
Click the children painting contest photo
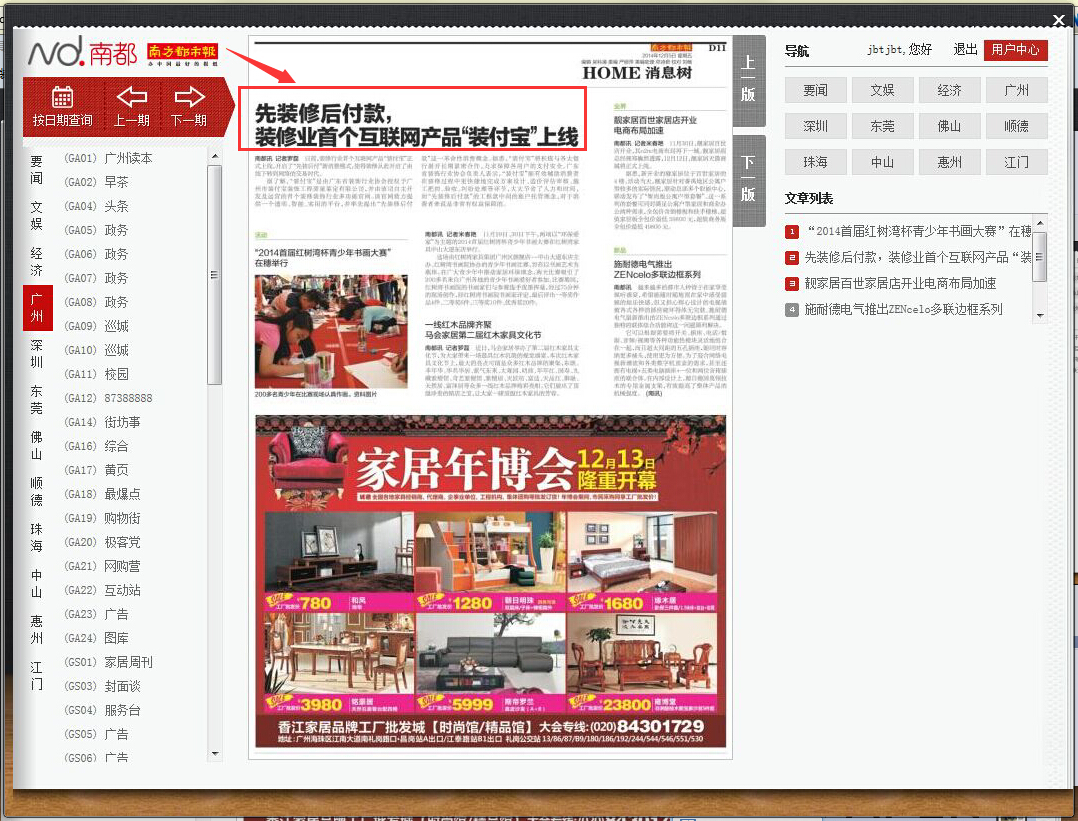click(331, 331)
